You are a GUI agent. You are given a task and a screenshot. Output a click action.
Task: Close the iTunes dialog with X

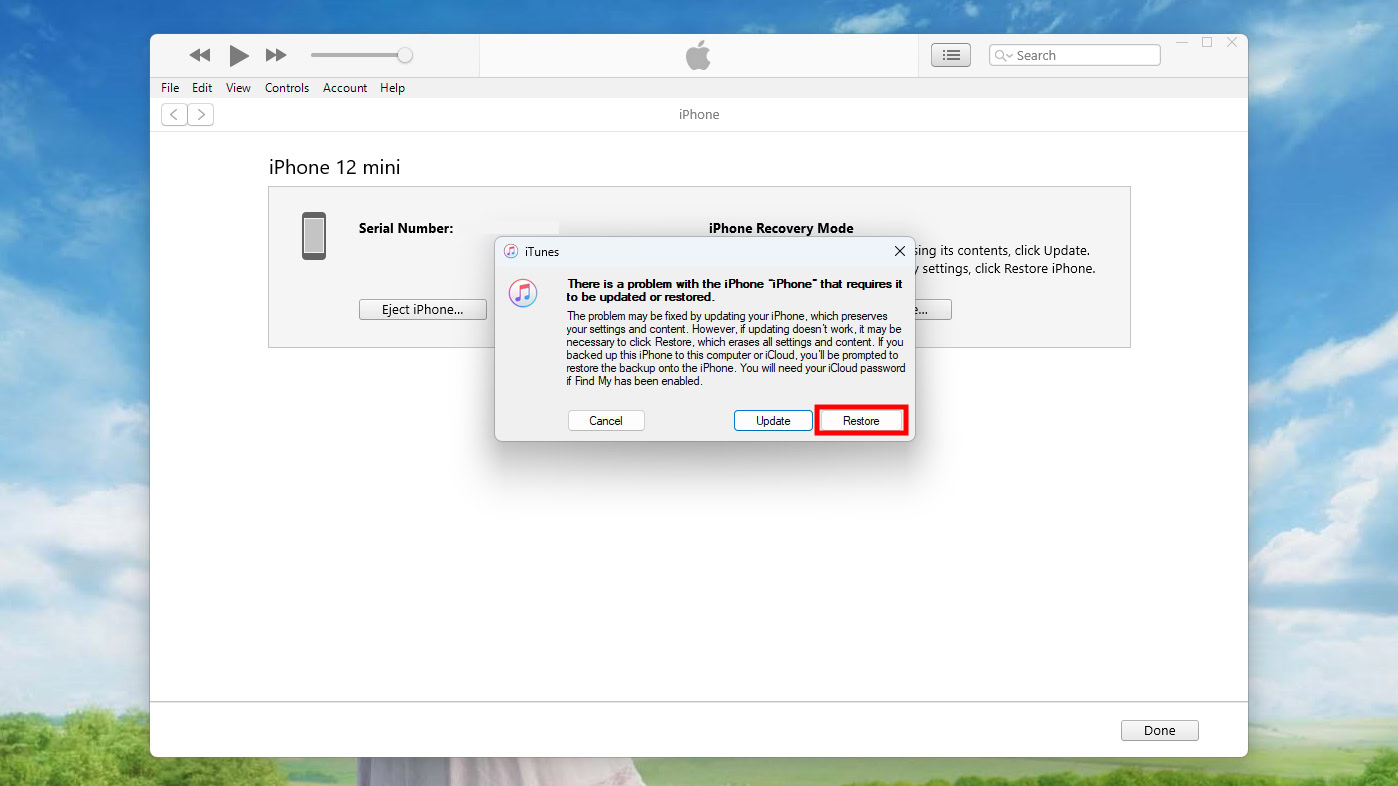(x=900, y=251)
